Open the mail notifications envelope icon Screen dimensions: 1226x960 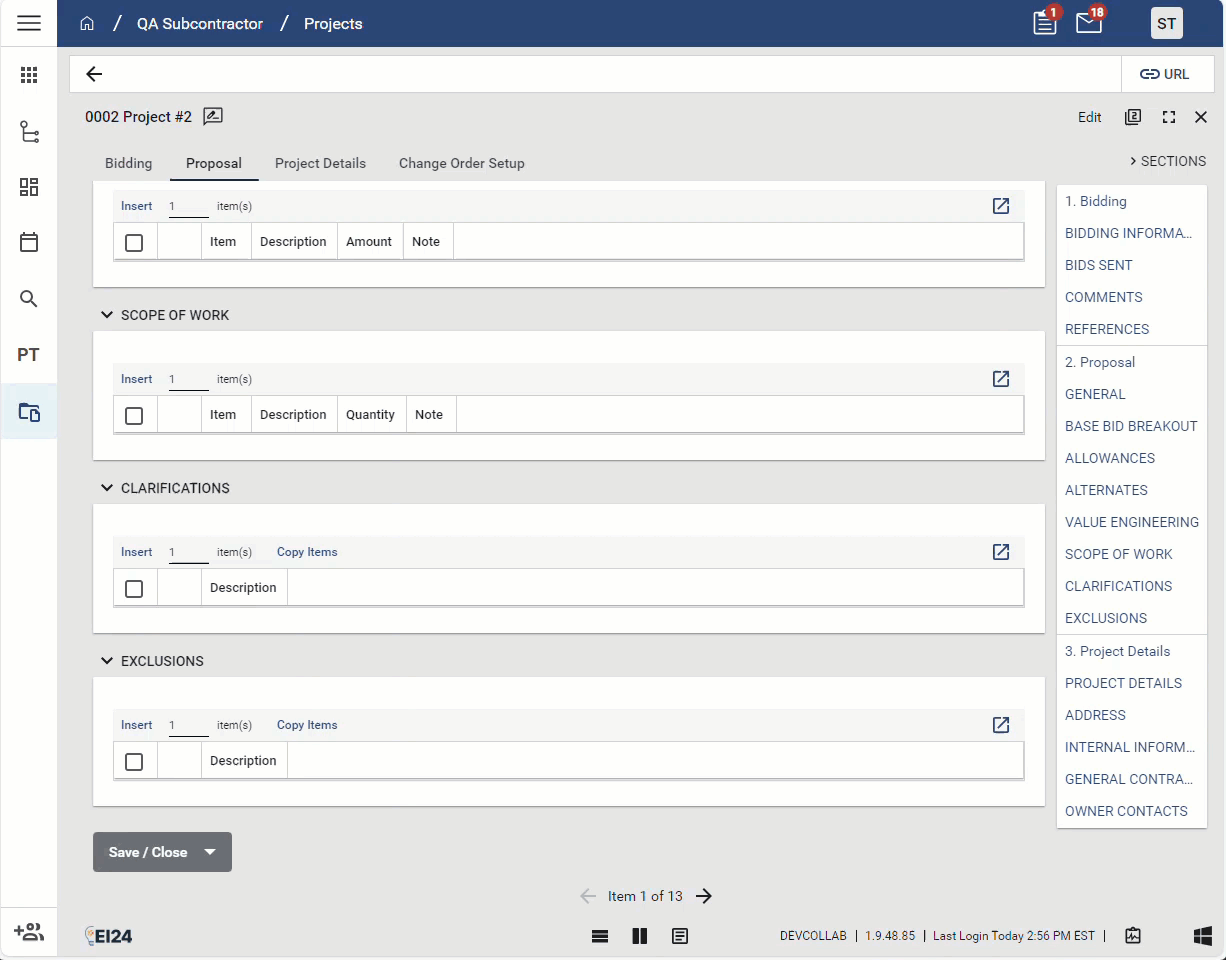pos(1088,23)
